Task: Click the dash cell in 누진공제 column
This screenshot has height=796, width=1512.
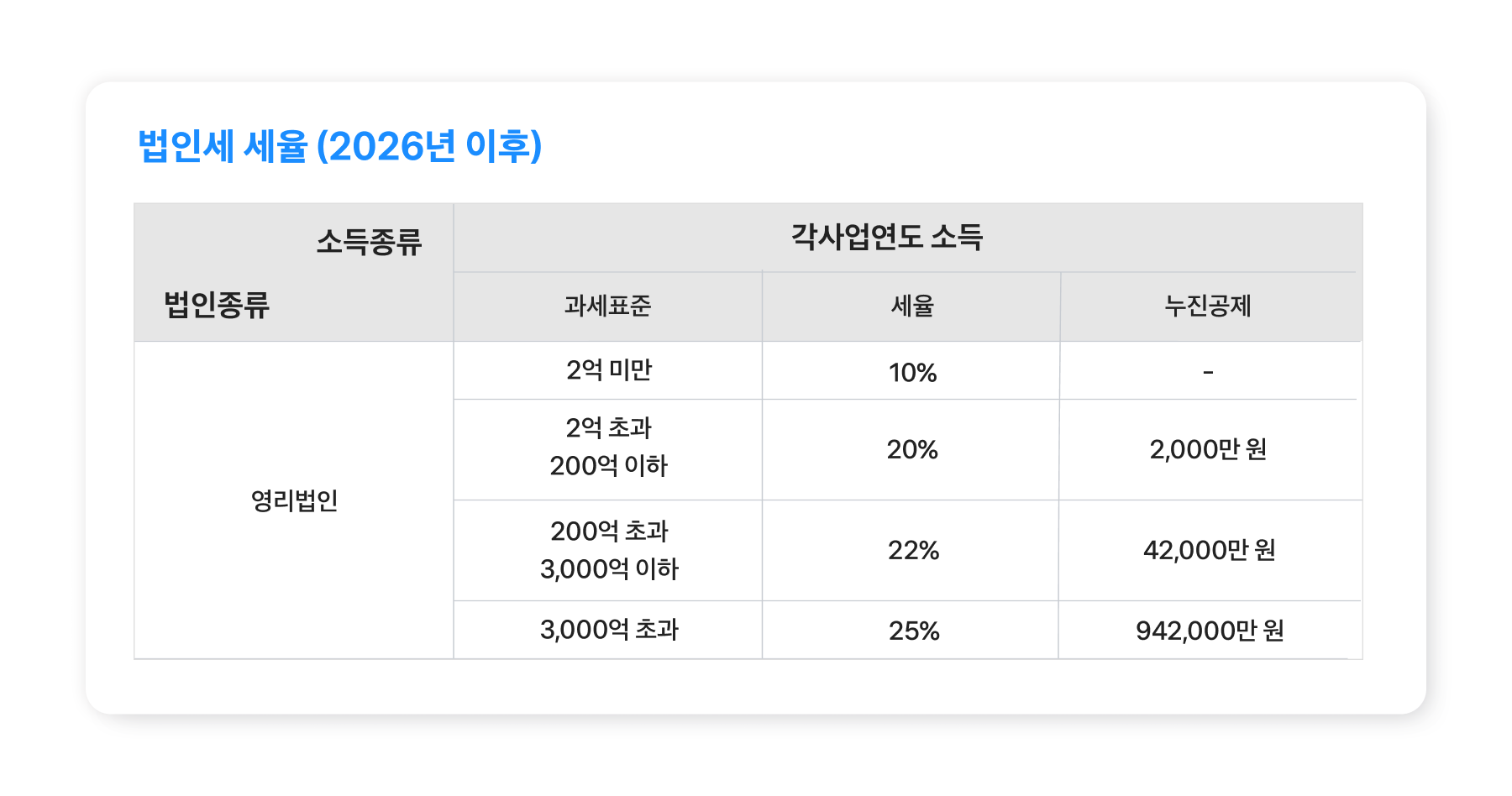Action: (x=1208, y=372)
